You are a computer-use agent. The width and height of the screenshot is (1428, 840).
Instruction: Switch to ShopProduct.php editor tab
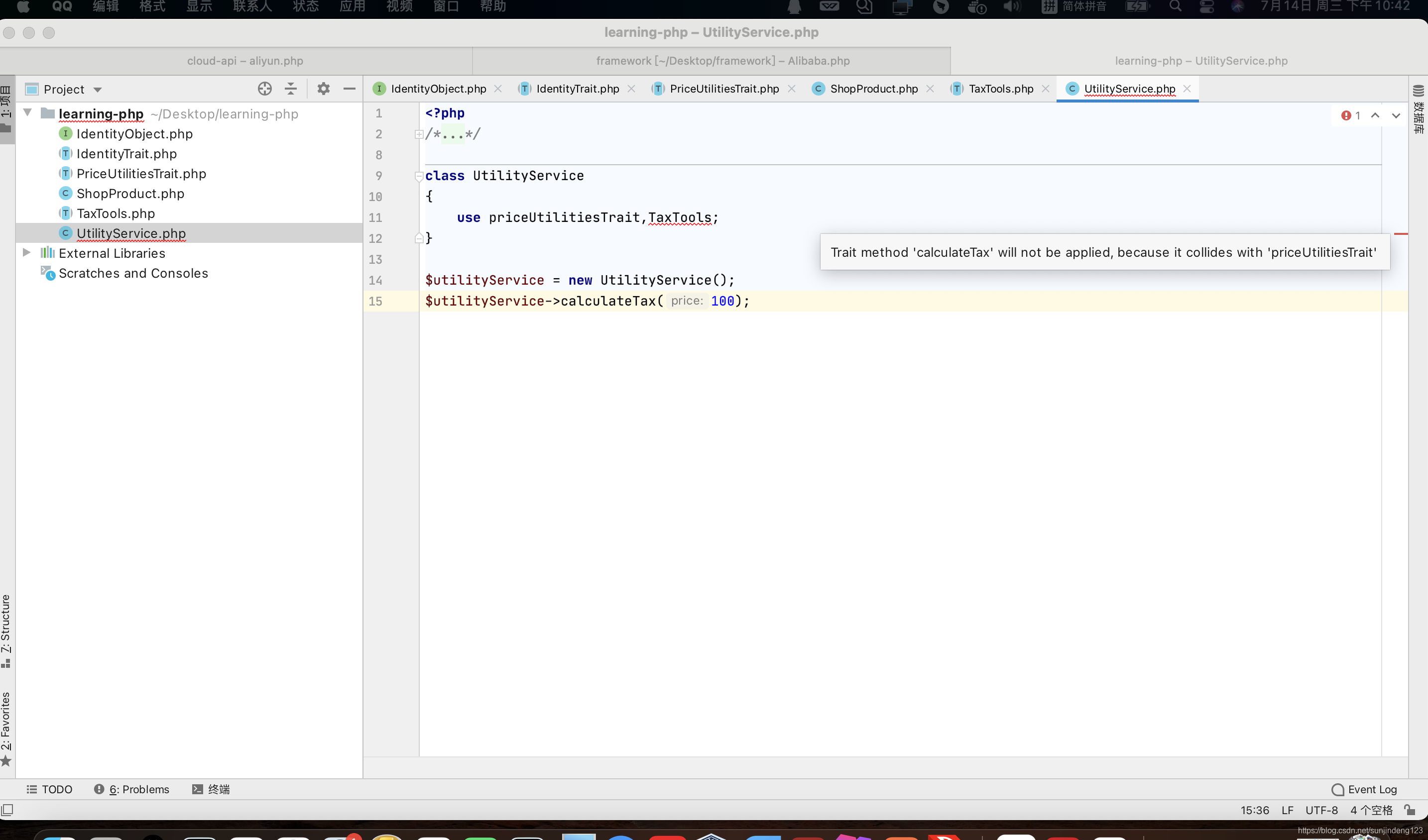coord(873,89)
